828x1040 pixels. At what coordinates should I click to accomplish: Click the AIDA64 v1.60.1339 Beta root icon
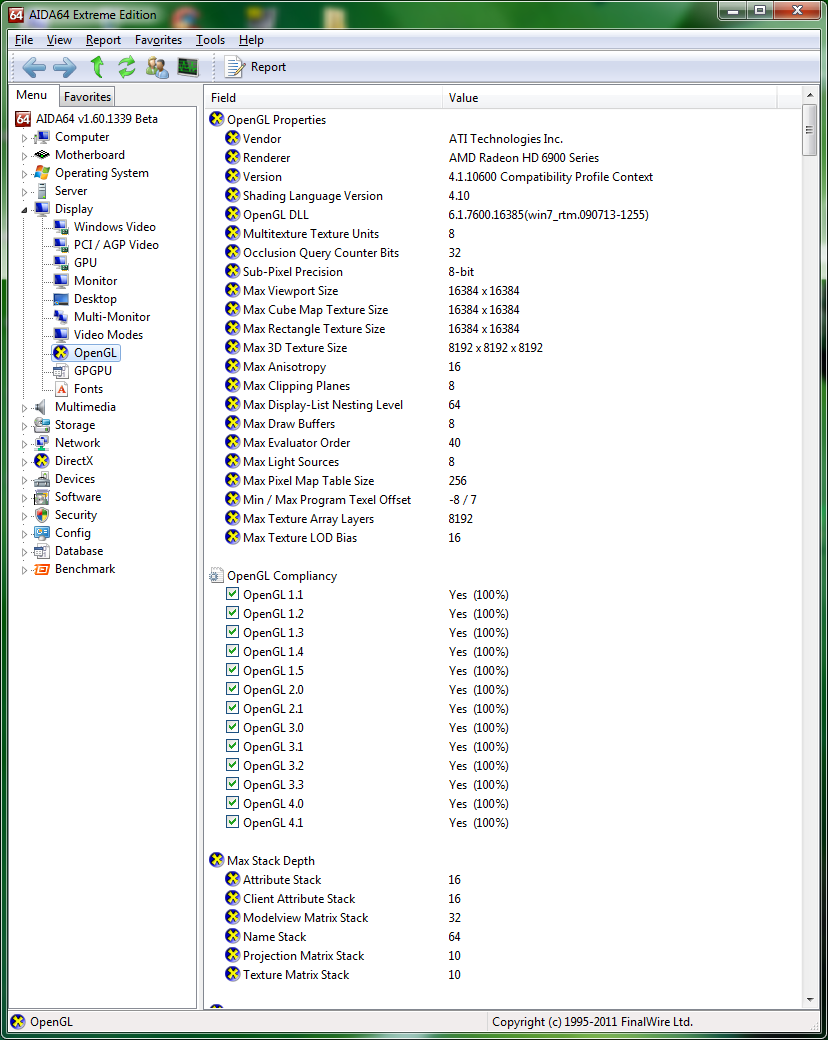23,119
